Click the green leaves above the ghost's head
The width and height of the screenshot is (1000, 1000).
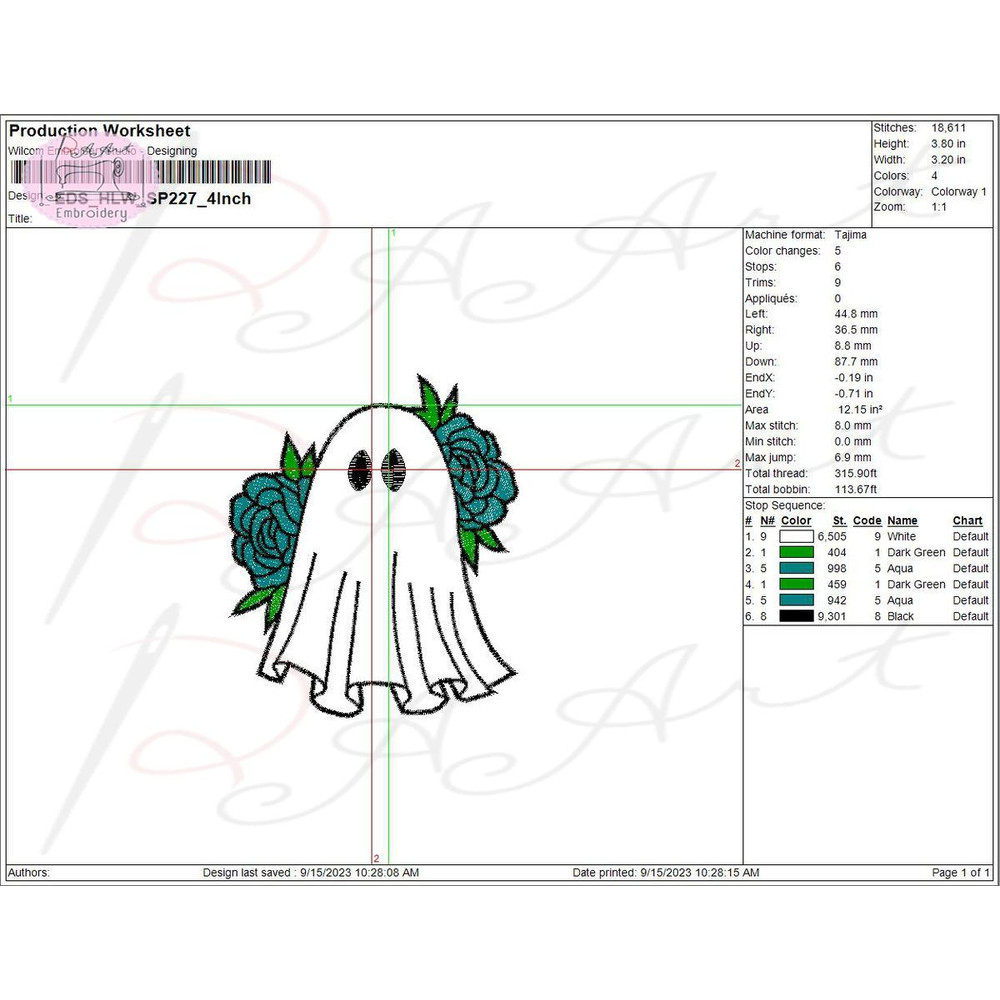coord(436,400)
